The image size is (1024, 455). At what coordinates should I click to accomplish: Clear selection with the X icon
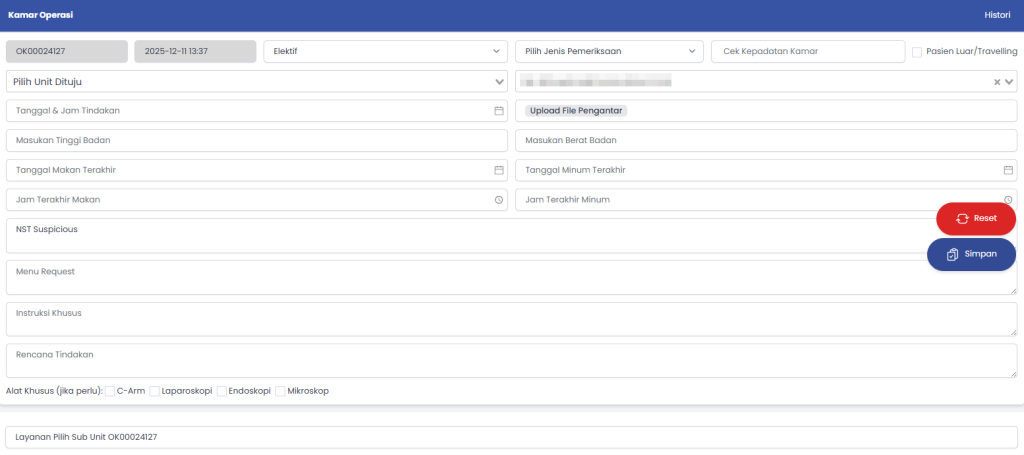[996, 82]
